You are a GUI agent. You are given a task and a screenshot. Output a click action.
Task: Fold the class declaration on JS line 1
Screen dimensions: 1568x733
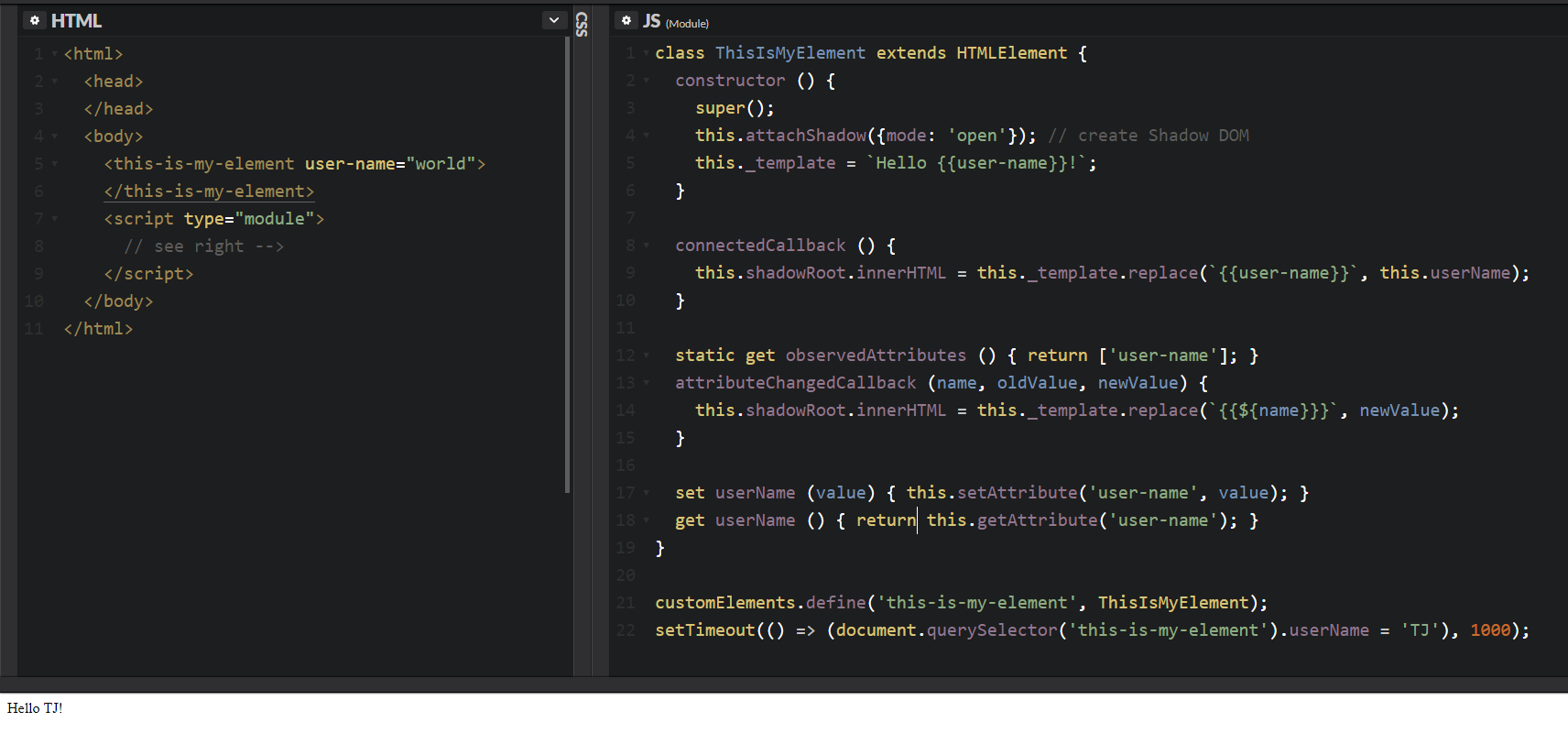647,53
